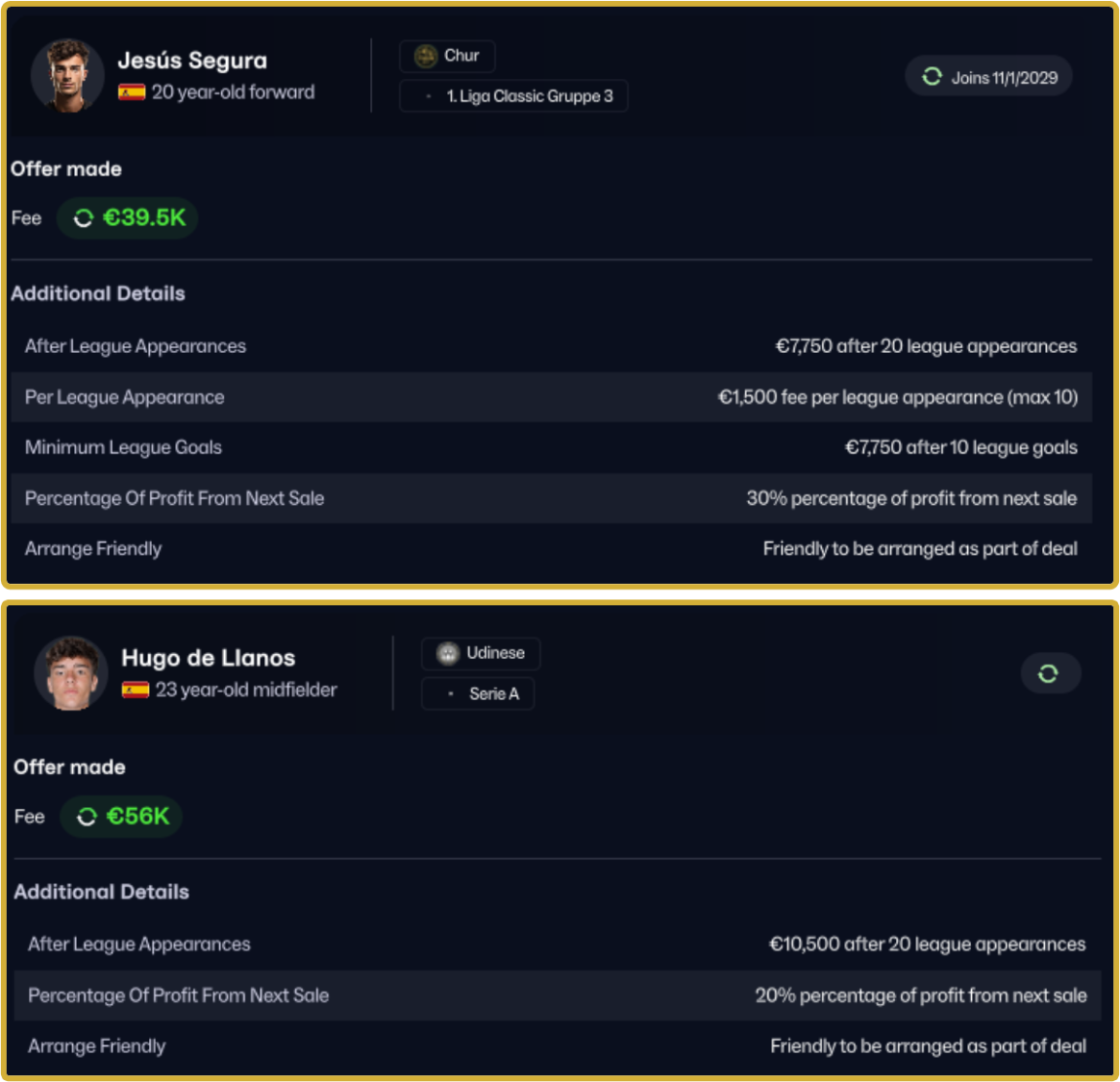Open Hugo de Llanos's player profile name
This screenshot has width=1120, height=1082.
[208, 658]
